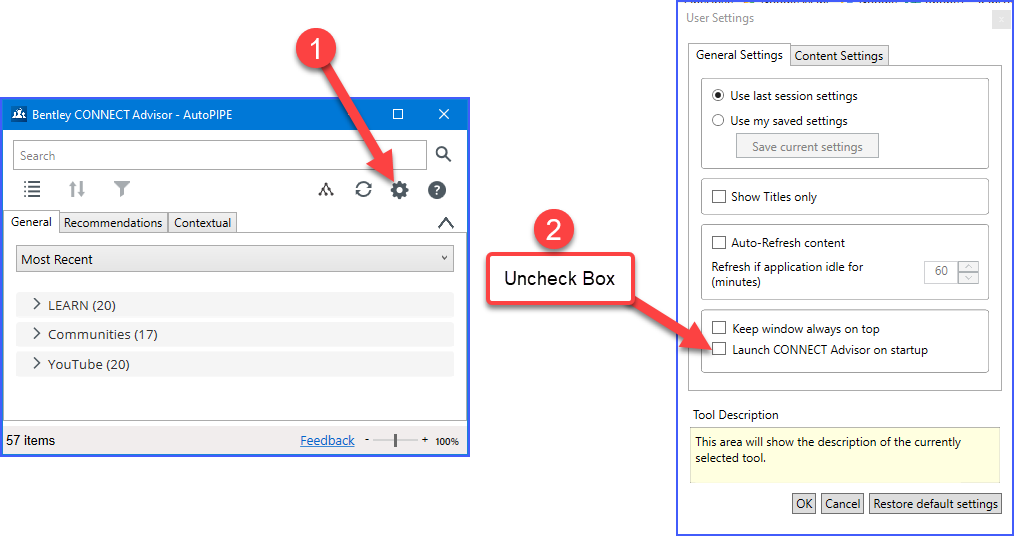Open settings via the gear icon

point(400,190)
